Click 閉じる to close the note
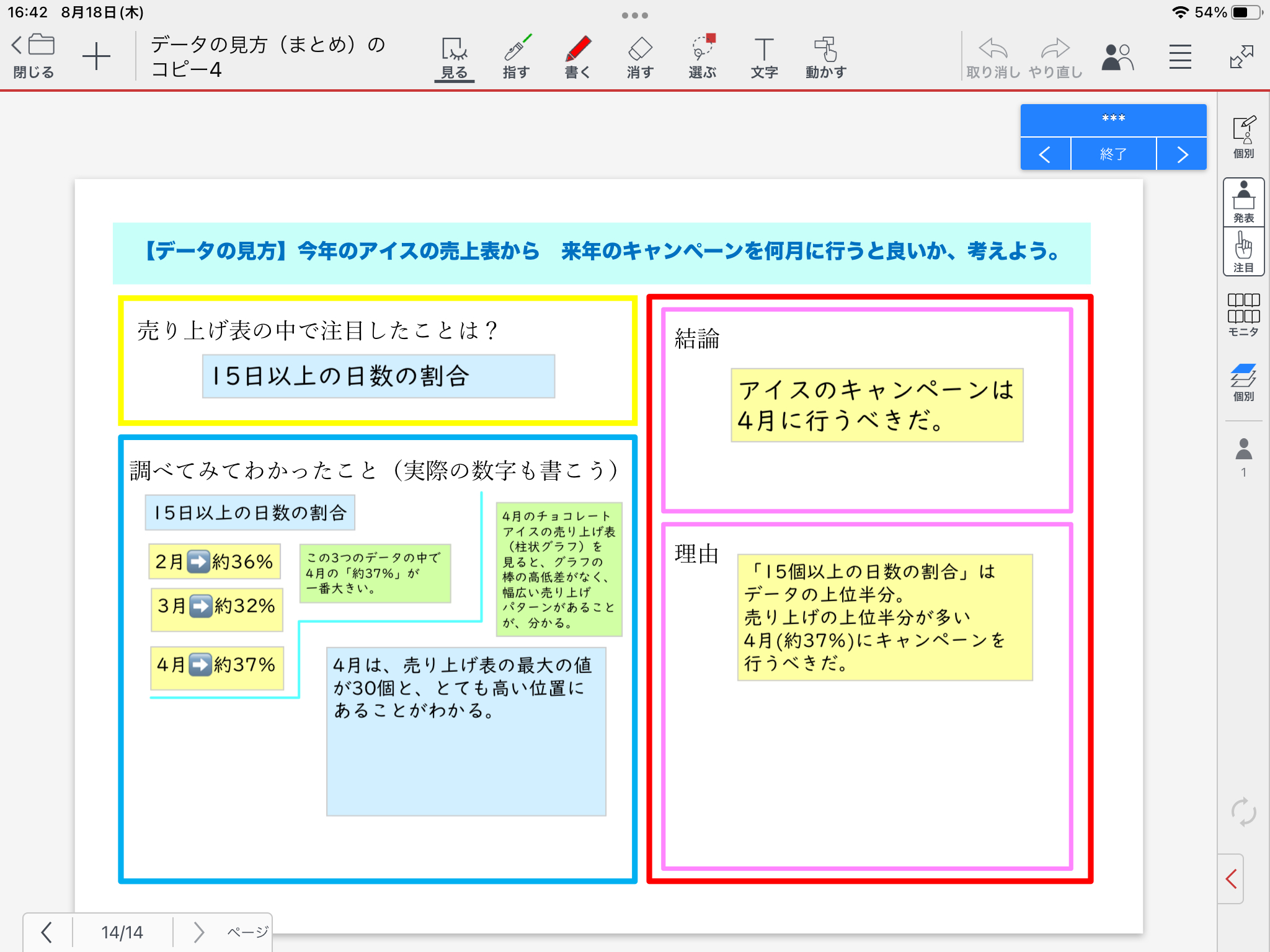The width and height of the screenshot is (1270, 952). [33, 57]
